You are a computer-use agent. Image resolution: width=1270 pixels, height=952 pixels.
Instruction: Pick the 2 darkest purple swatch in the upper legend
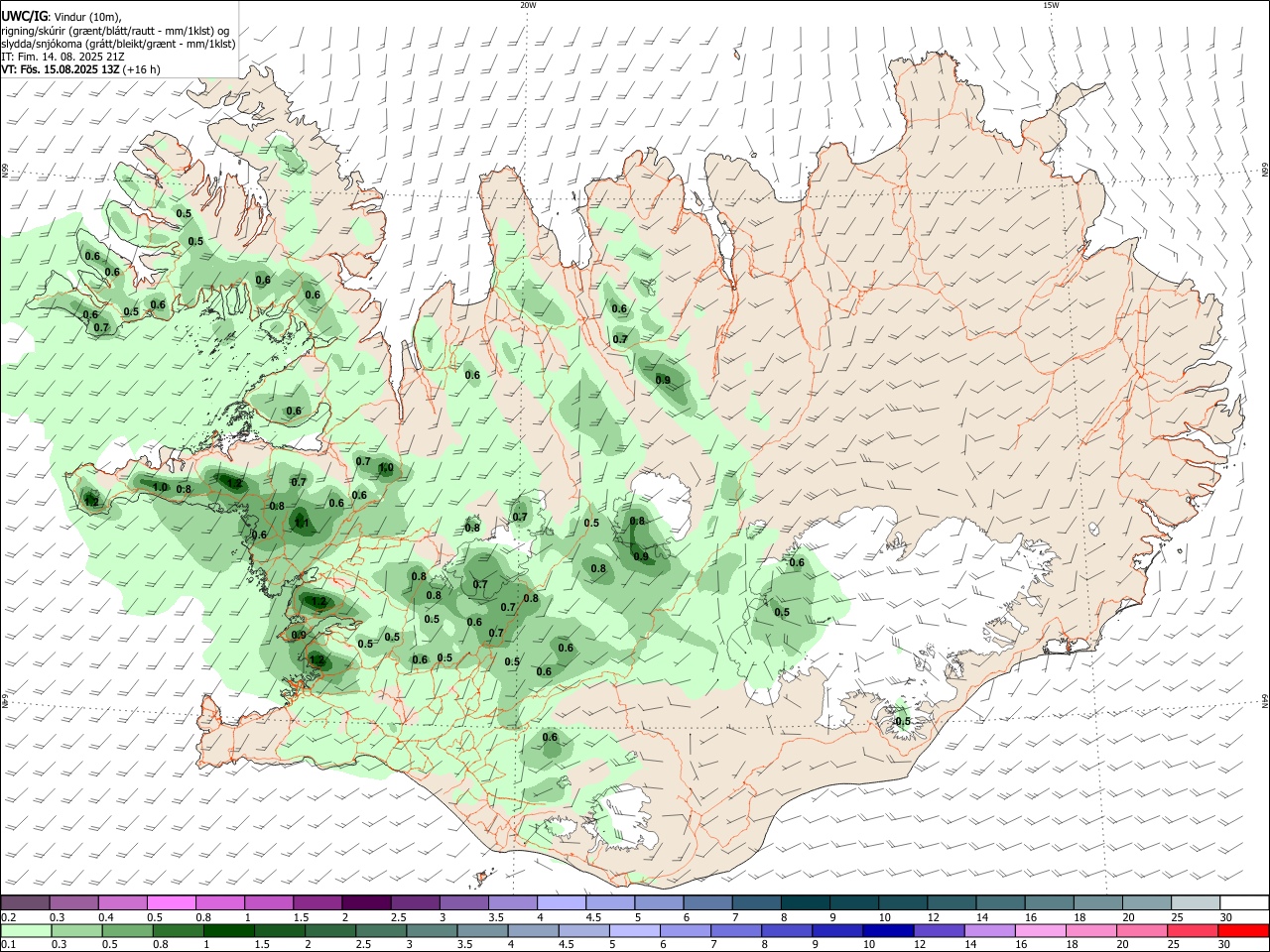point(365,902)
